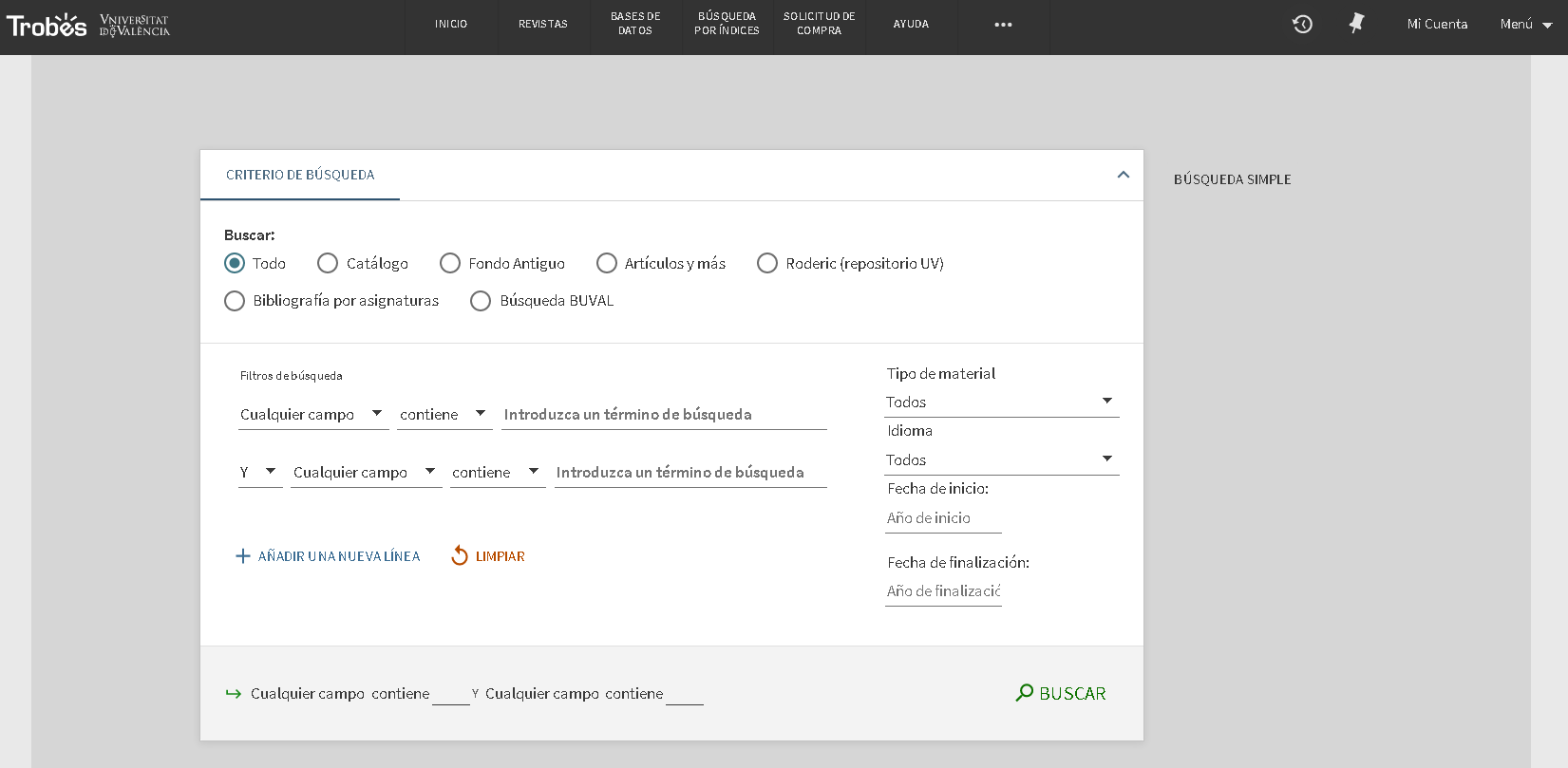Open first row contiene operator dropdown
This screenshot has width=1568, height=768.
click(444, 415)
